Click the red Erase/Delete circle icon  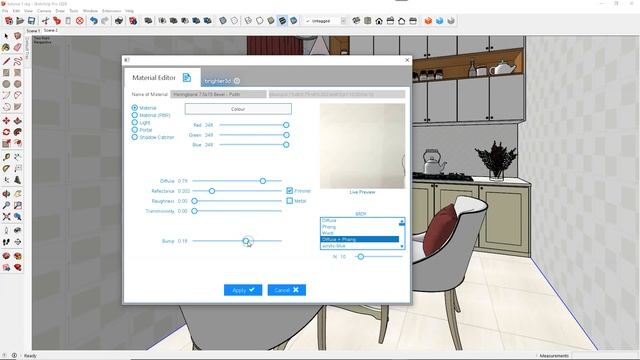[x=80, y=20]
